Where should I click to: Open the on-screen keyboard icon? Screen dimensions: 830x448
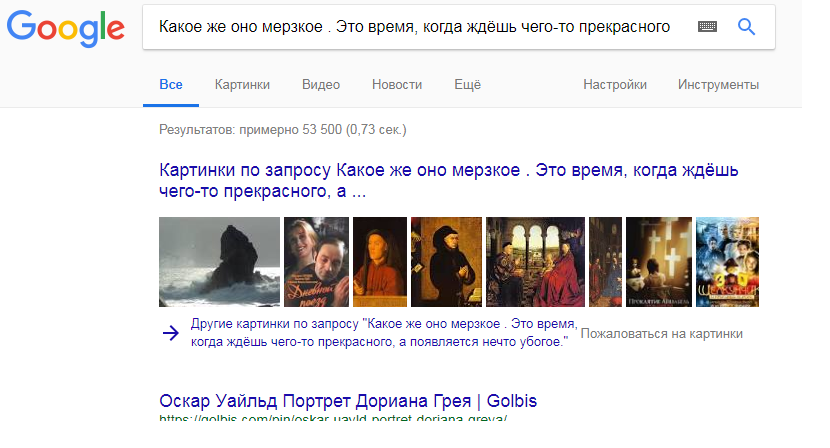707,26
